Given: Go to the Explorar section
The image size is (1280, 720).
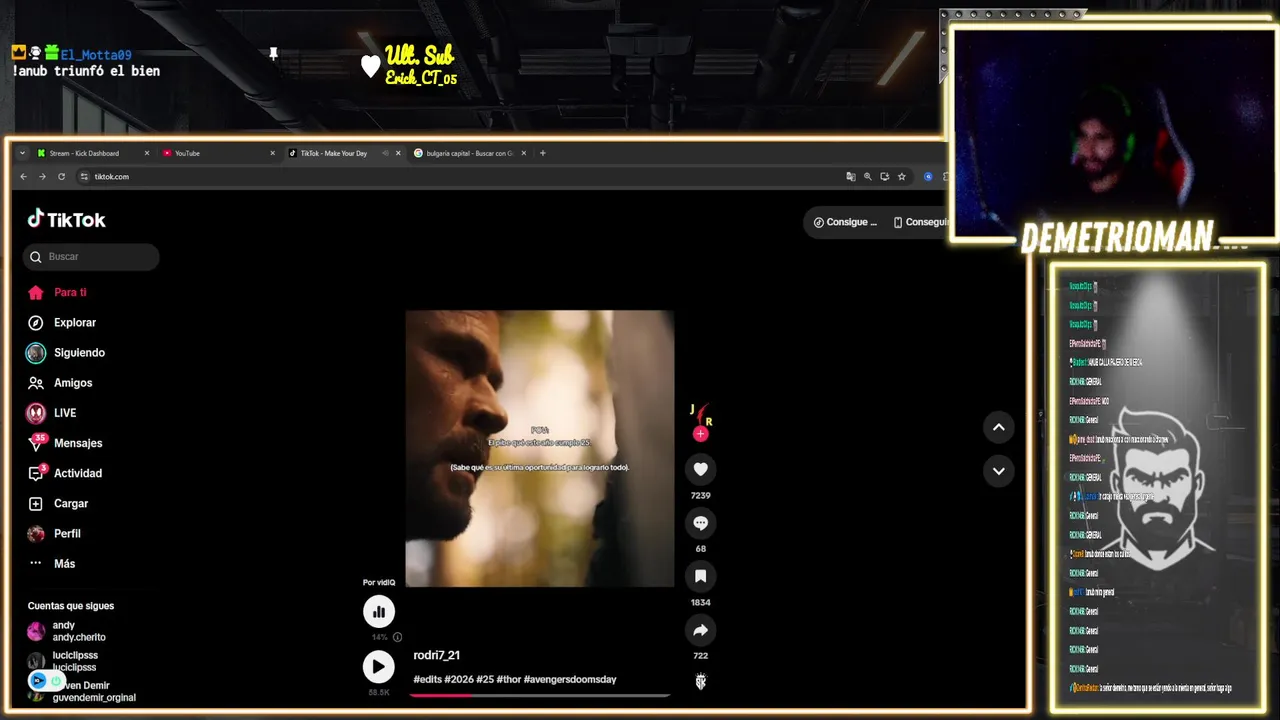Looking at the screenshot, I should (x=62, y=322).
